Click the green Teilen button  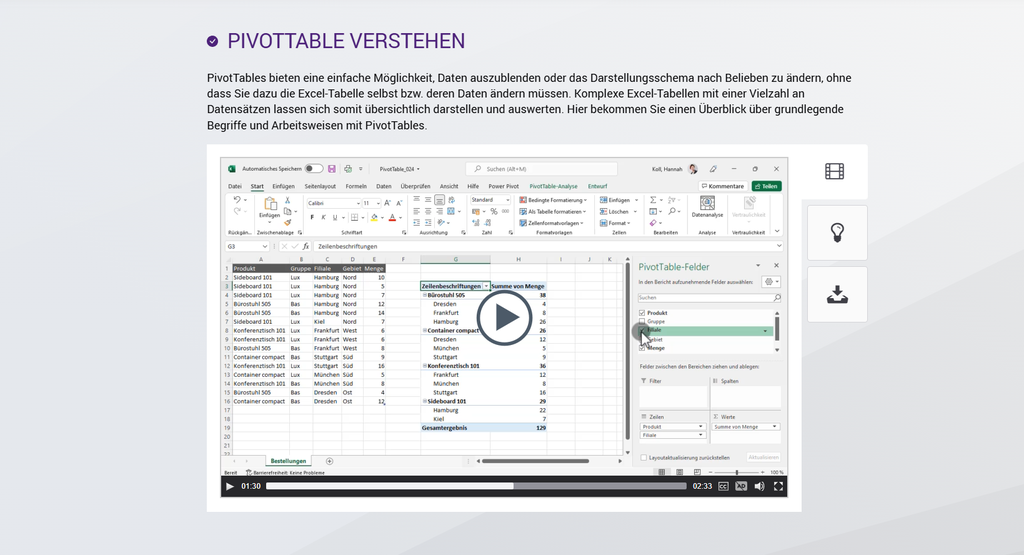pyautogui.click(x=766, y=186)
